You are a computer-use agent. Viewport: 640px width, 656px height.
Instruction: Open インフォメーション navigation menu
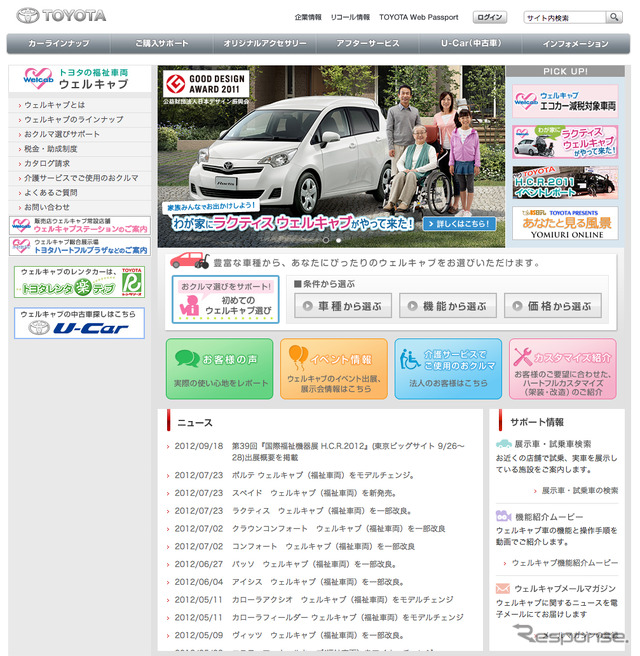pyautogui.click(x=576, y=43)
